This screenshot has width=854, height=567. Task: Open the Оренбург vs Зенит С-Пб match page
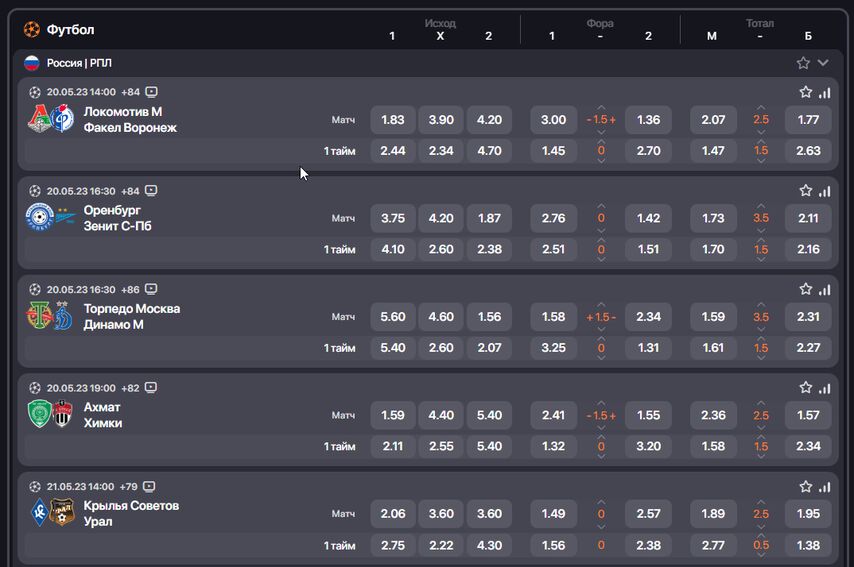click(117, 218)
